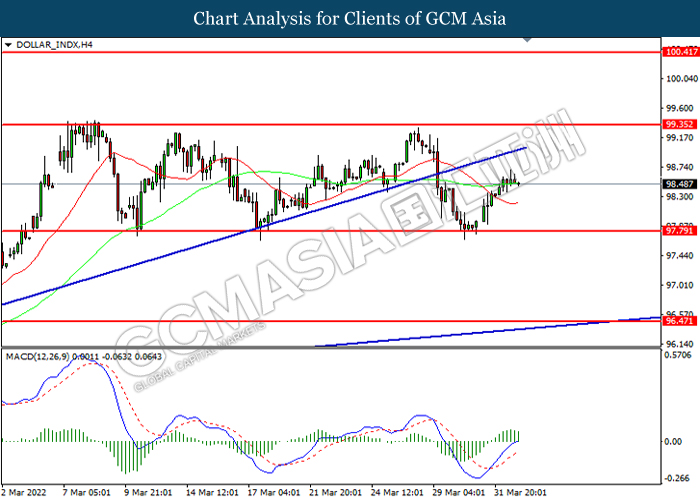Click the -0.266 MACD scale value
Screen dimensions: 700x500
coord(679,478)
